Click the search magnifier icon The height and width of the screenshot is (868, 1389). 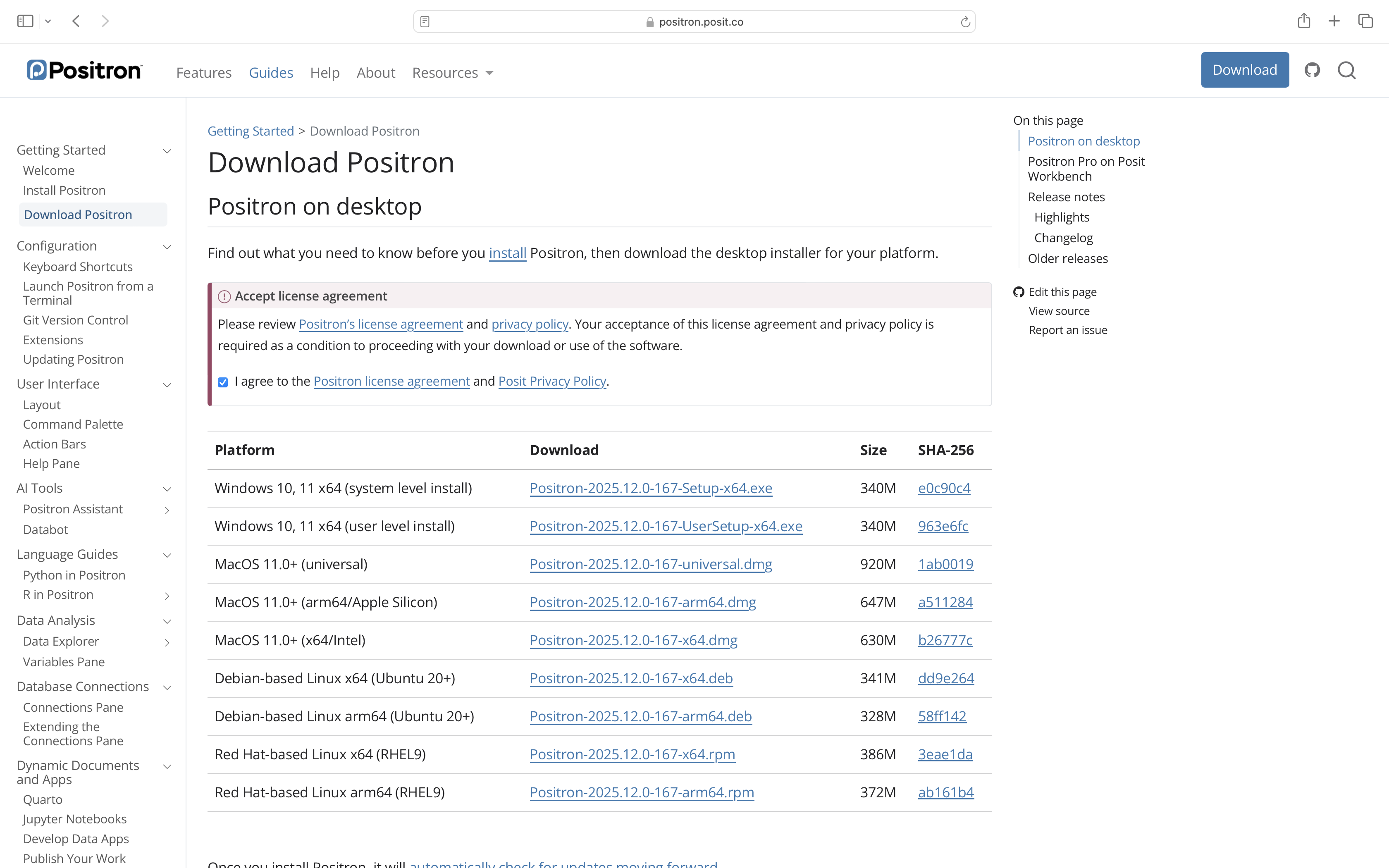tap(1346, 71)
